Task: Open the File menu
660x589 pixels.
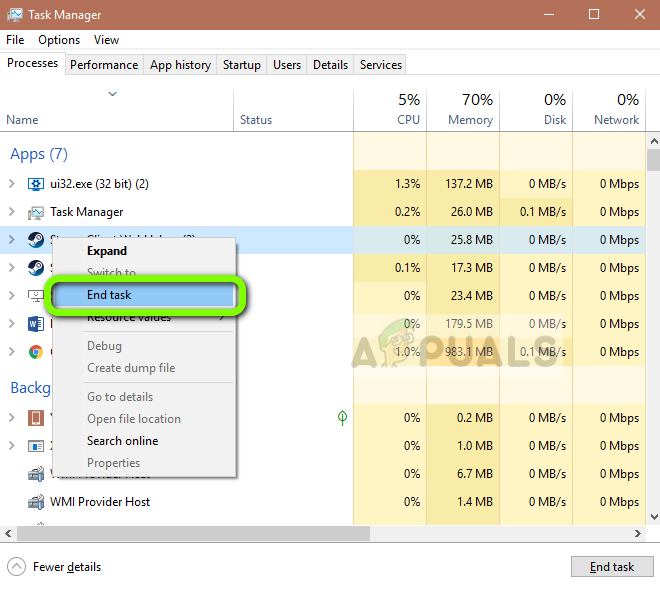Action: (15, 40)
